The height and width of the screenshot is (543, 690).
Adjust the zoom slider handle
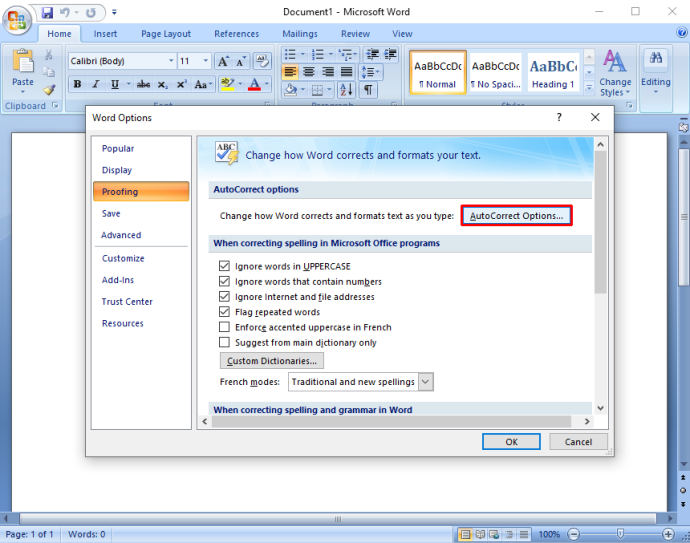click(x=620, y=534)
